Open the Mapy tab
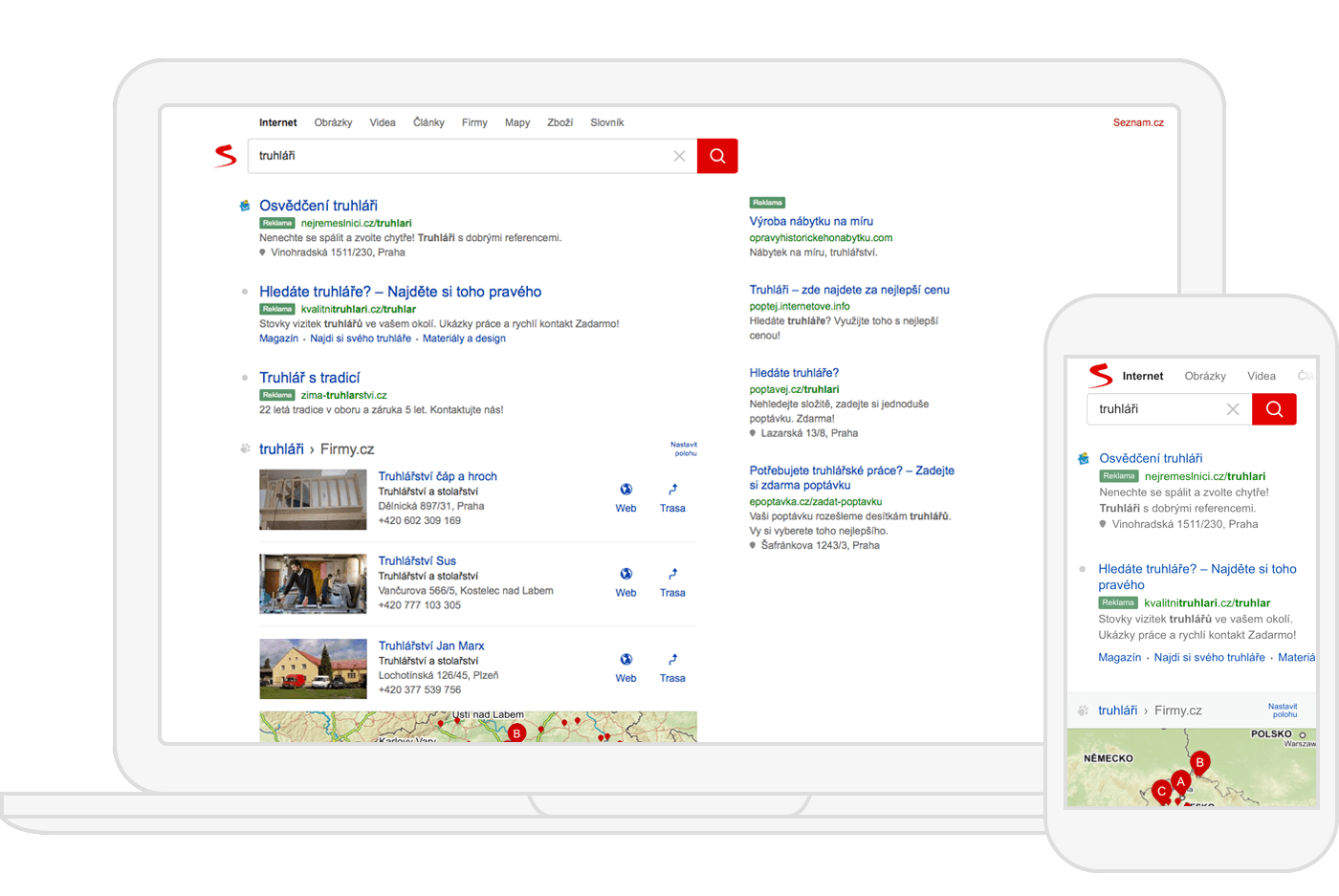Screen dimensions: 1339x896 (517, 122)
